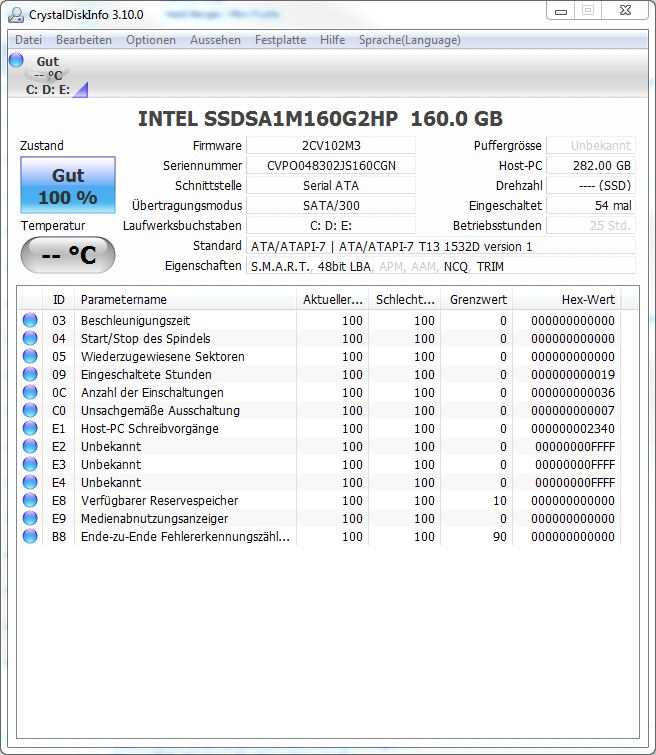The image size is (656, 755).
Task: Click the blue status orb beside Gut in disk bar
Action: click(16, 61)
